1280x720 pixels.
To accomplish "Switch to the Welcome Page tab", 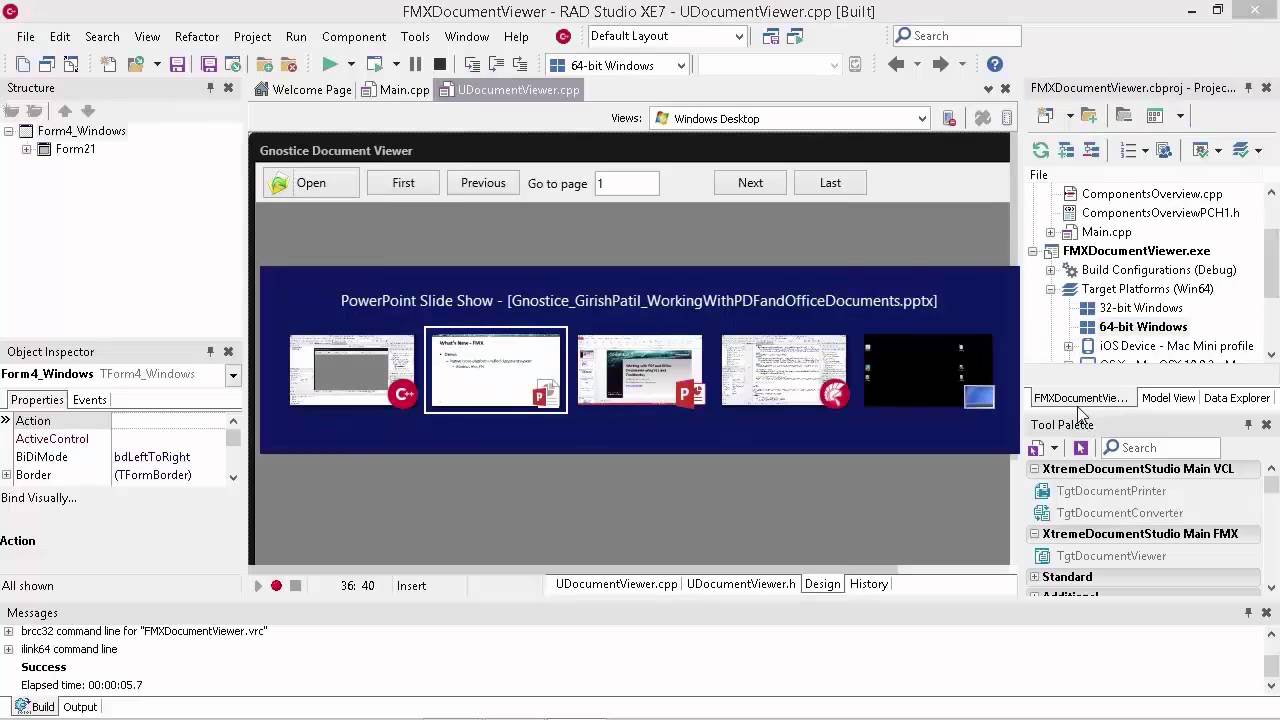I will pos(303,90).
